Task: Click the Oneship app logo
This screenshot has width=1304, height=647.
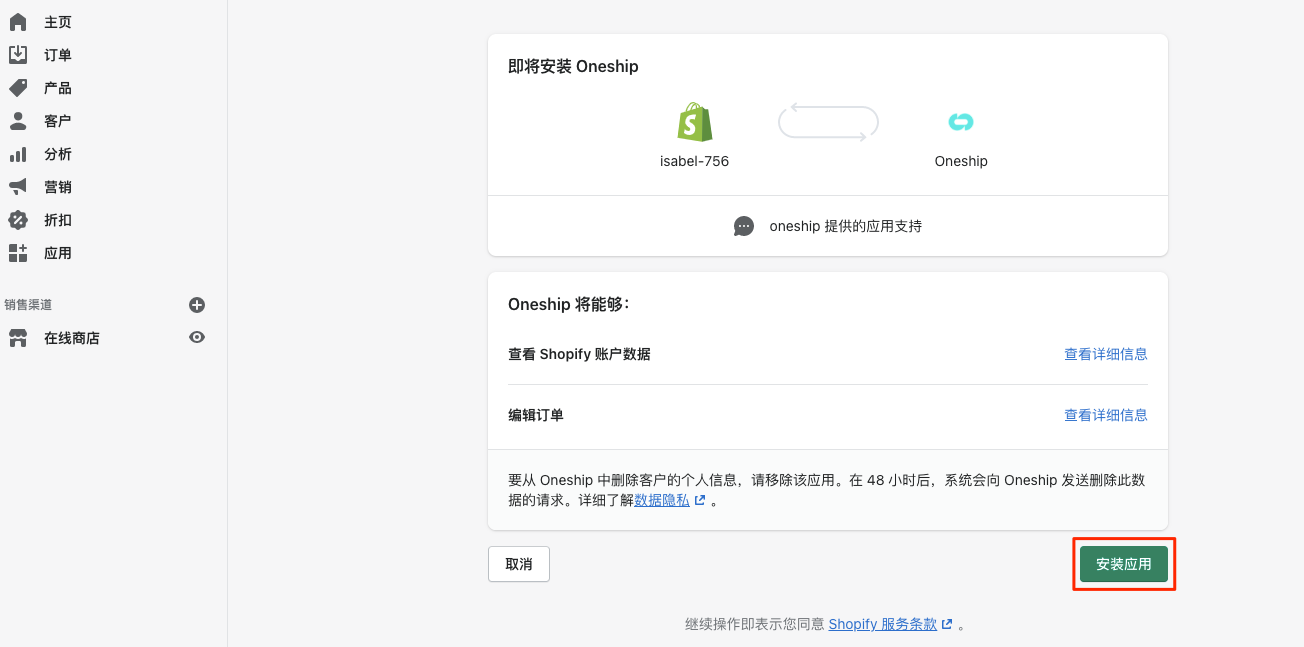Action: (x=961, y=122)
